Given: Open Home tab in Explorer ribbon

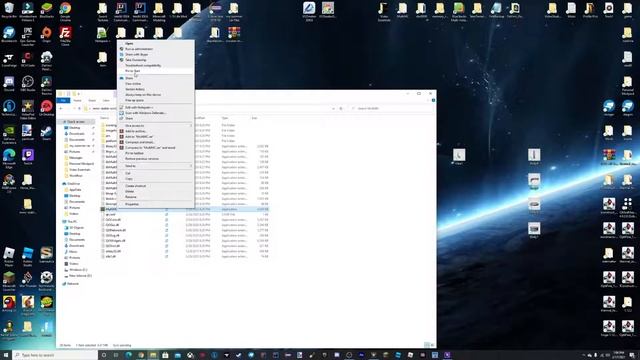Looking at the screenshot, I should pos(78,100).
